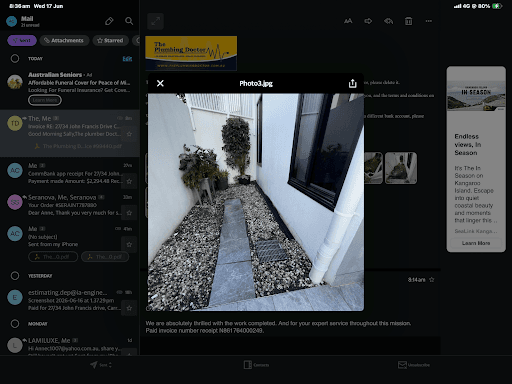Open AA text size options
The height and width of the screenshot is (384, 512).
348,21
